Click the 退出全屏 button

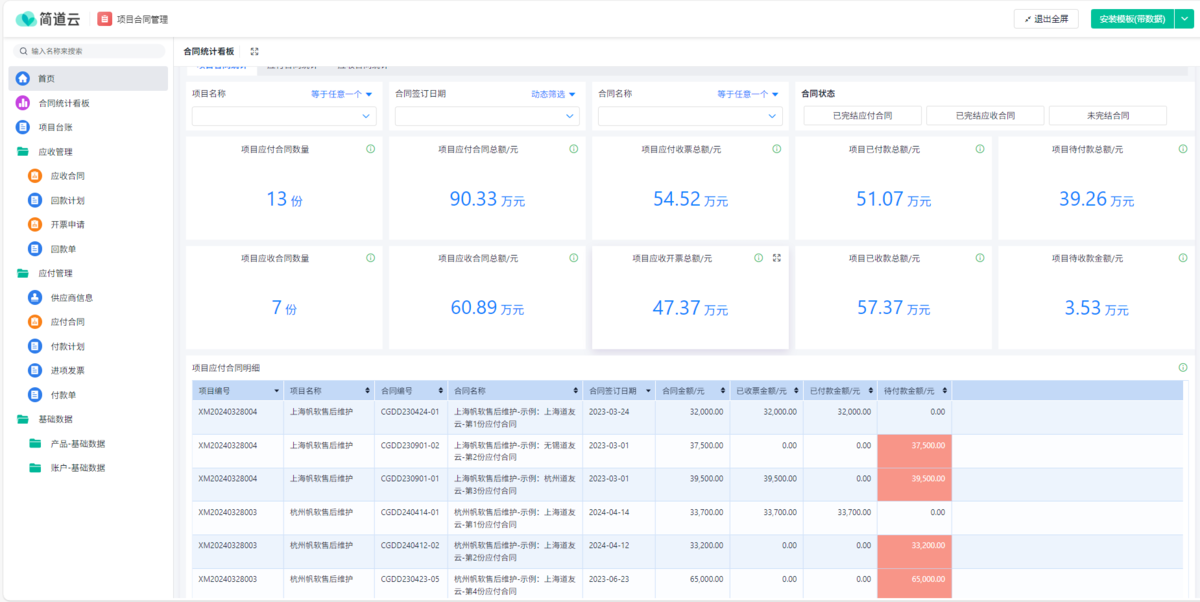pyautogui.click(x=1046, y=19)
